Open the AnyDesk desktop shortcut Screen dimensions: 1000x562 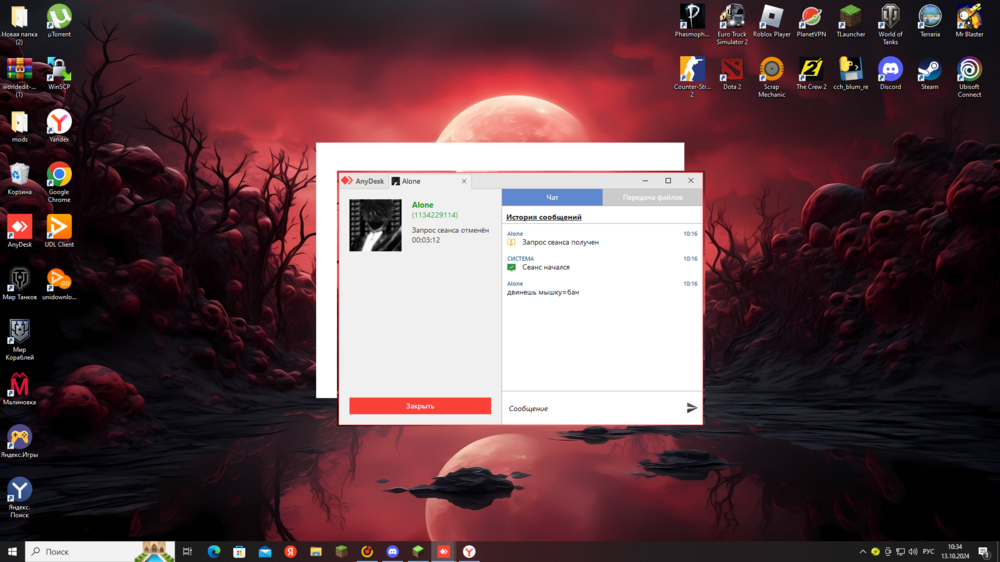pyautogui.click(x=19, y=231)
